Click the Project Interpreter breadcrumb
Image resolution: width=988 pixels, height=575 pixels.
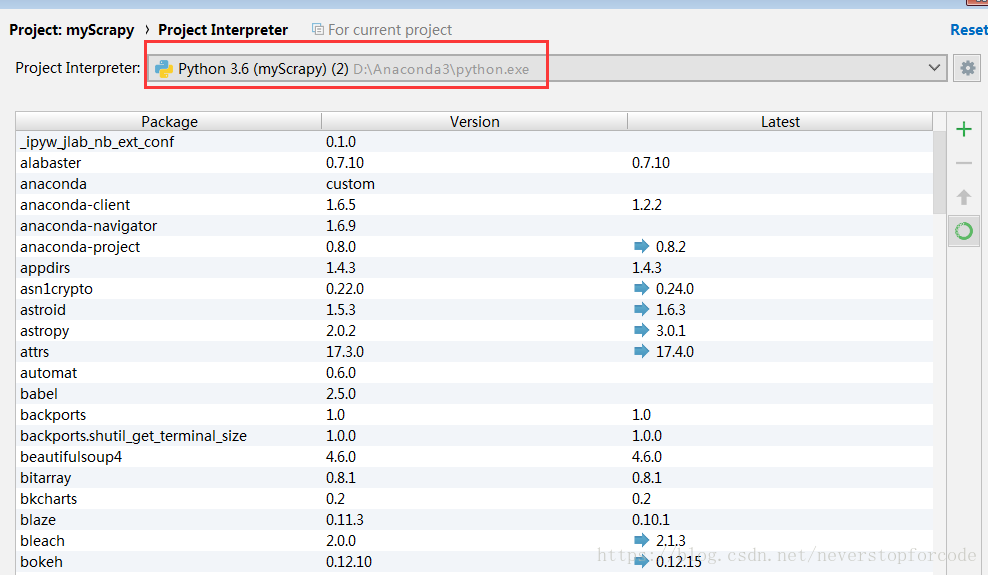pyautogui.click(x=222, y=30)
